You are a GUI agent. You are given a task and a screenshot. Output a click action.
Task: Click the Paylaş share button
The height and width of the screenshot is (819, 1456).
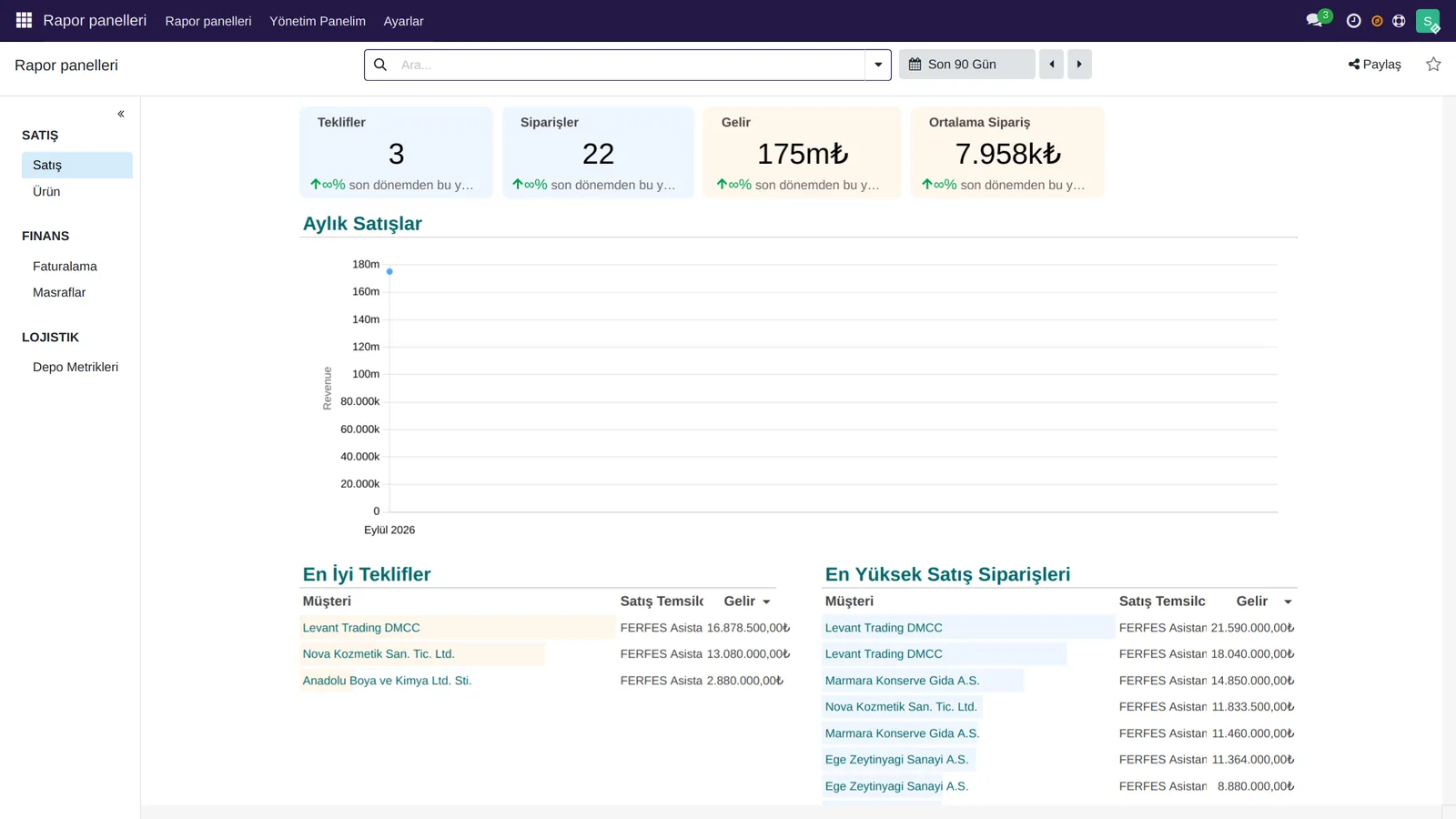click(1374, 65)
